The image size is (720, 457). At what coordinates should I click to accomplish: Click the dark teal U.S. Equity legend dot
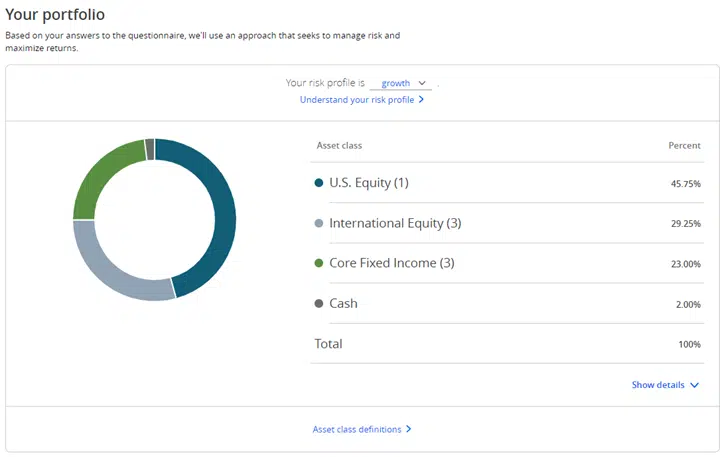coord(319,183)
